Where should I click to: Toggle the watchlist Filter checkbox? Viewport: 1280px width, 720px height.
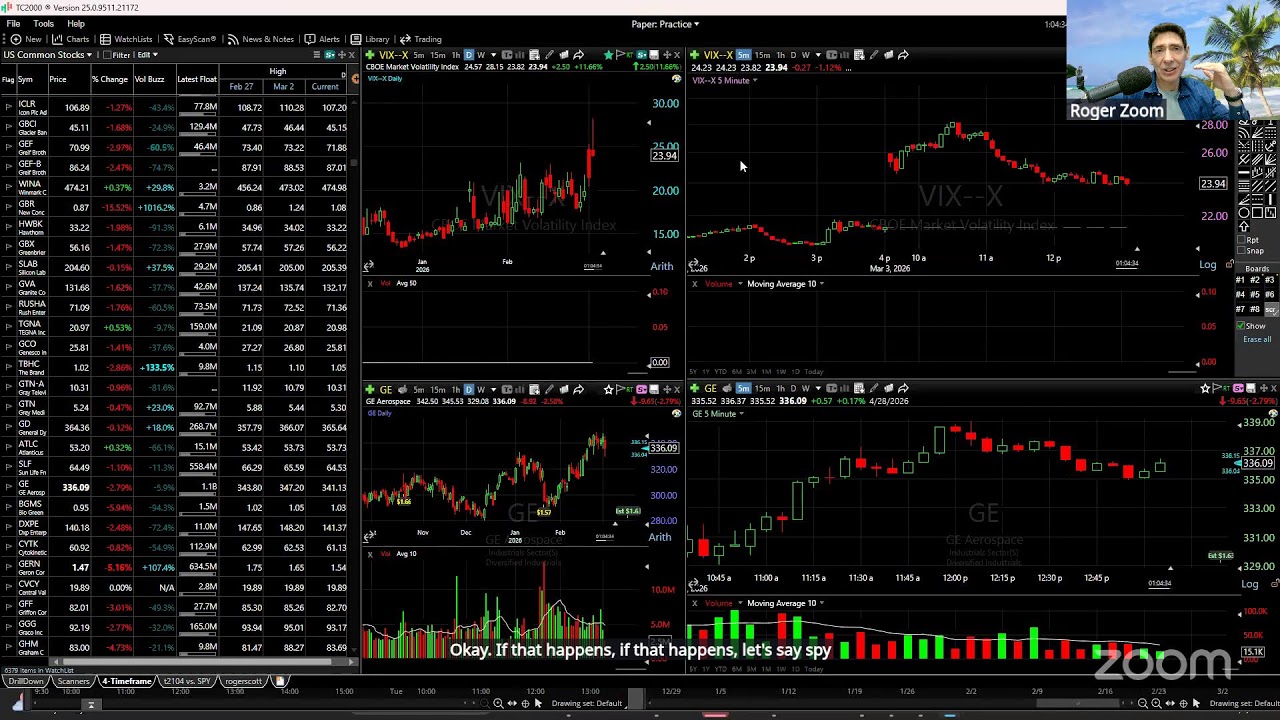tap(106, 55)
